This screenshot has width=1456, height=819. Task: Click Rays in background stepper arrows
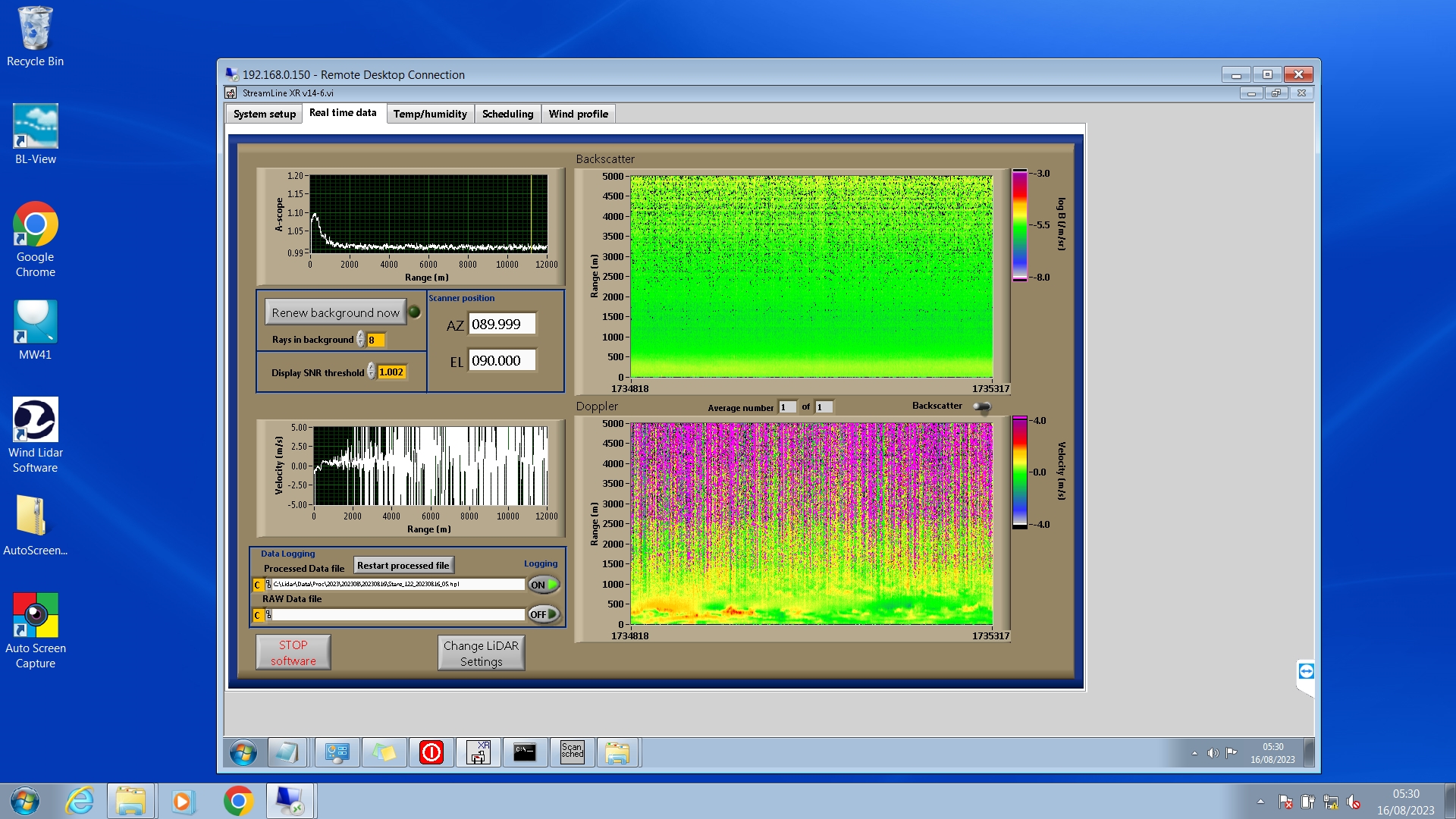click(361, 340)
